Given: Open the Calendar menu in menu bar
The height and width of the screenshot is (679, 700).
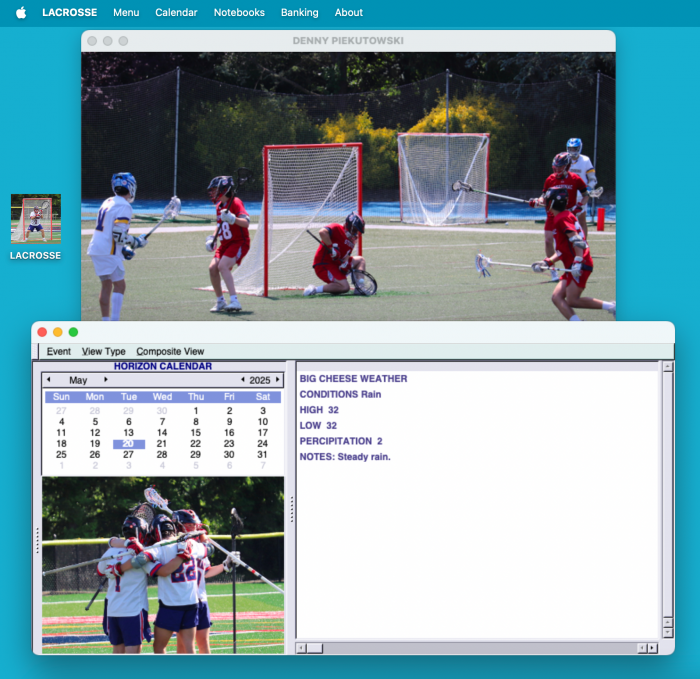Looking at the screenshot, I should pyautogui.click(x=176, y=13).
